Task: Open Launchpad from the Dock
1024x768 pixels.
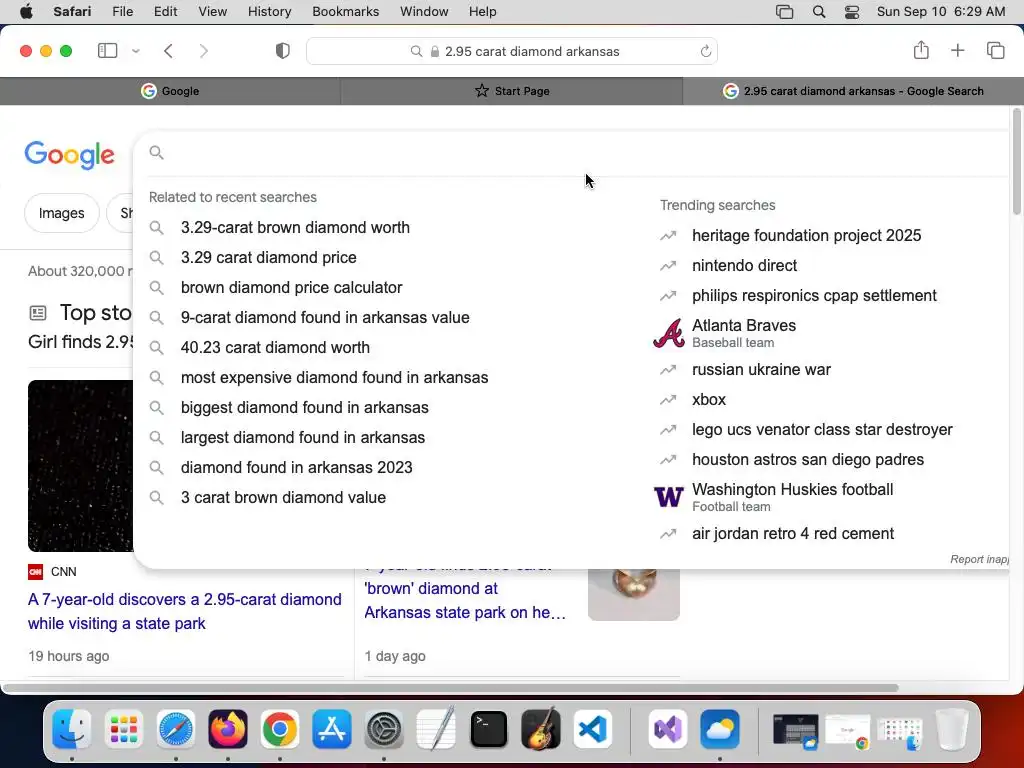Action: pos(123,729)
